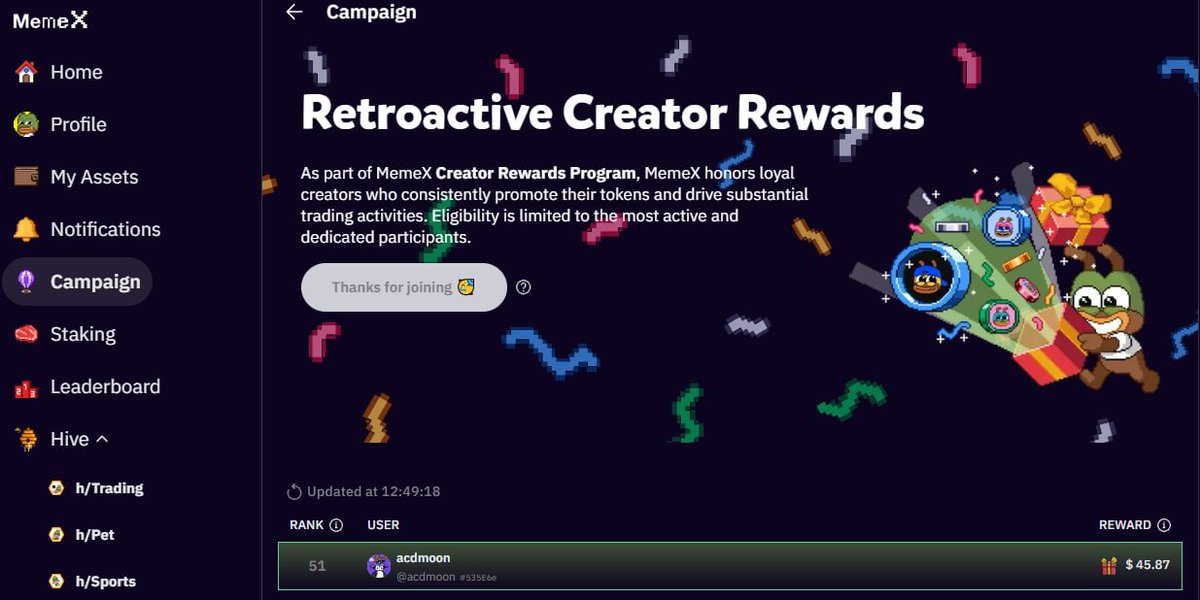This screenshot has width=1200, height=600.
Task: Click the REWARD info icon
Action: (1164, 525)
